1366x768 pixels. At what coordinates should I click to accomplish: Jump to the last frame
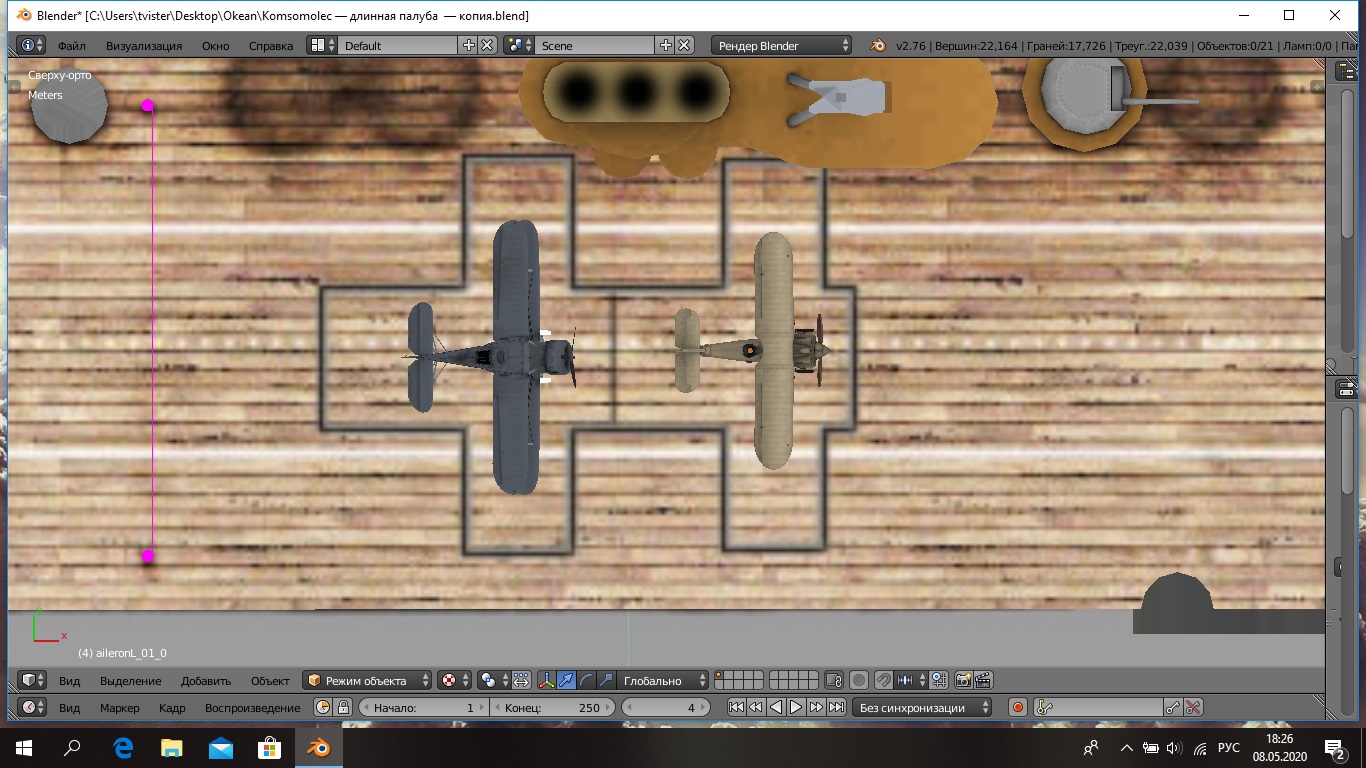[836, 707]
